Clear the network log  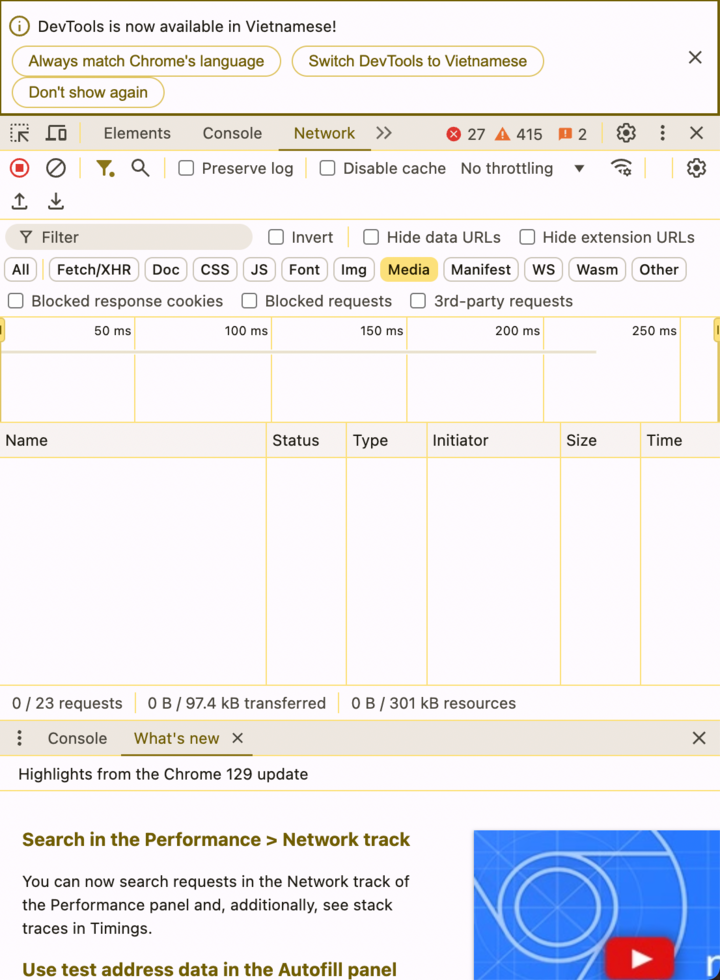tap(56, 168)
